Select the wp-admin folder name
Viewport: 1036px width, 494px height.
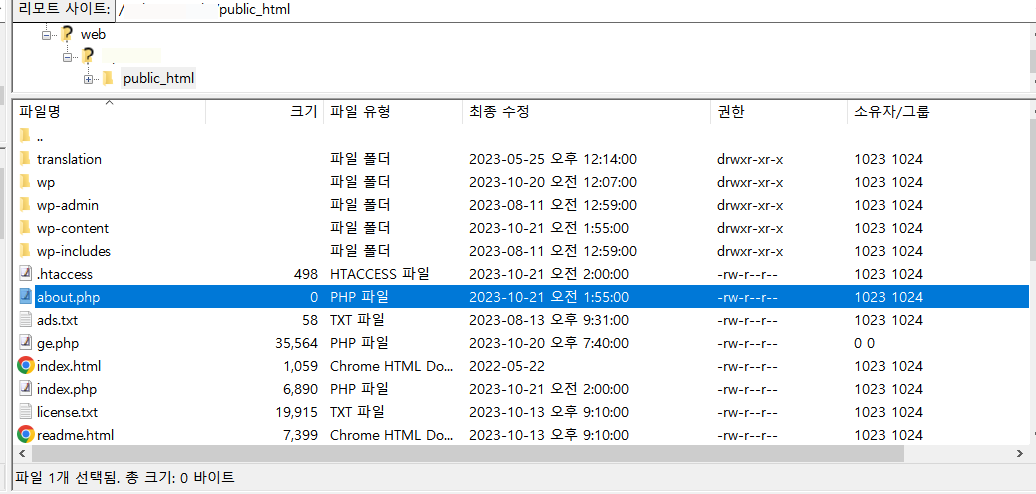tap(68, 205)
